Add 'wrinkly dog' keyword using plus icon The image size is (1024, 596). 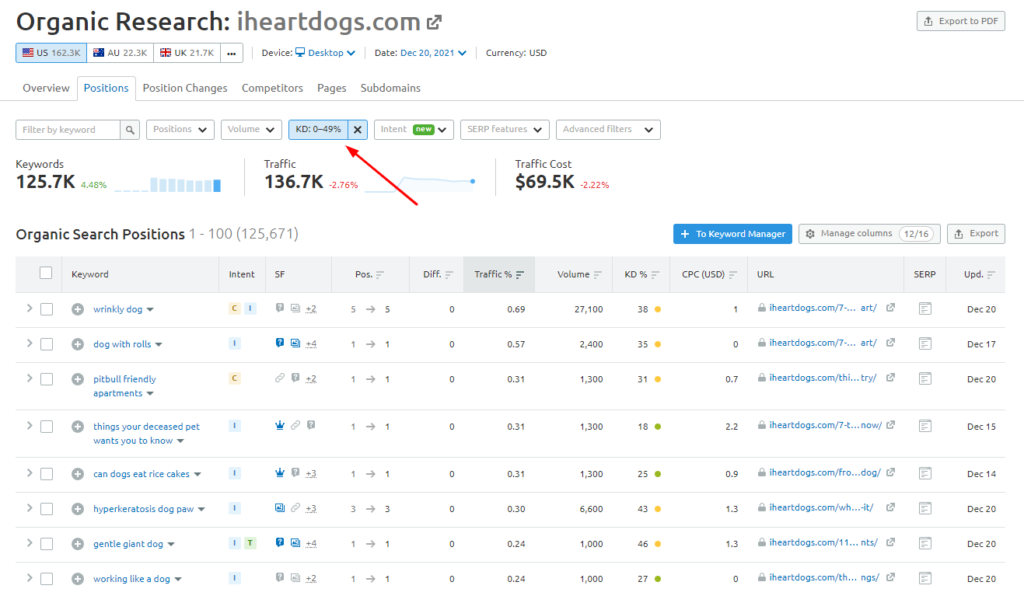(x=78, y=309)
